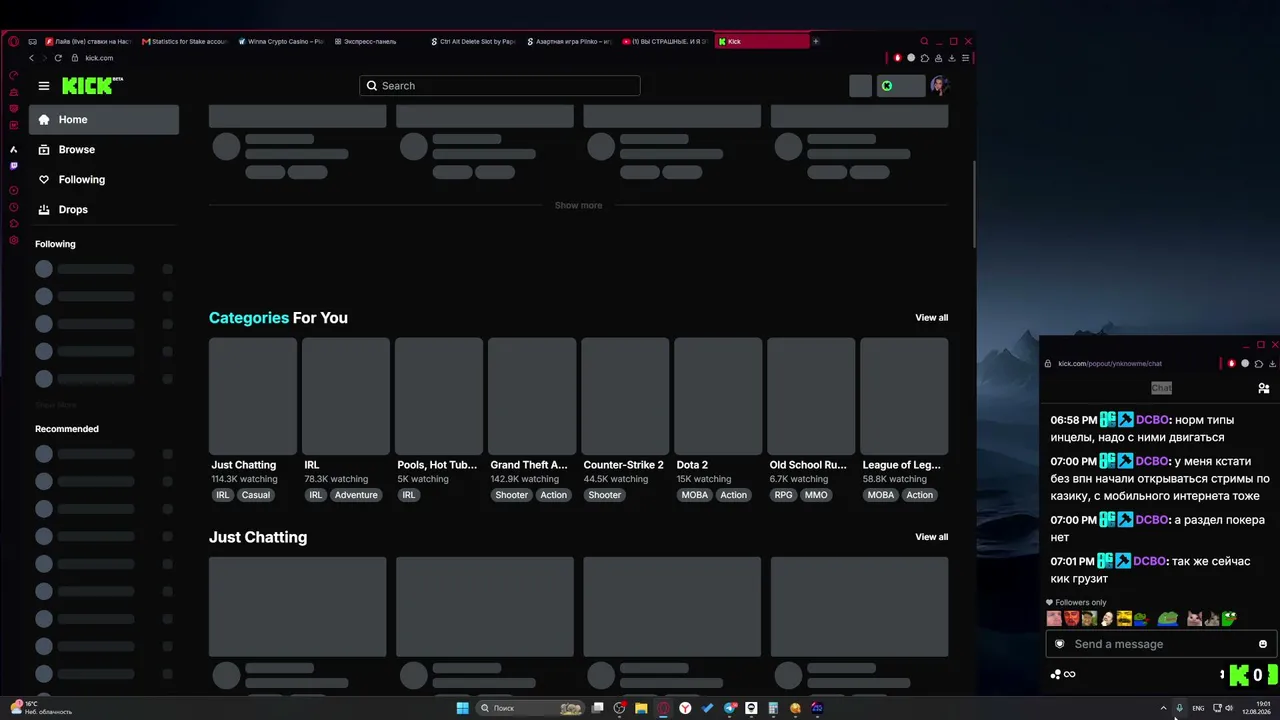Open the Pools, Hot Tubs category title
Screen dimensions: 1280x720
coord(437,465)
